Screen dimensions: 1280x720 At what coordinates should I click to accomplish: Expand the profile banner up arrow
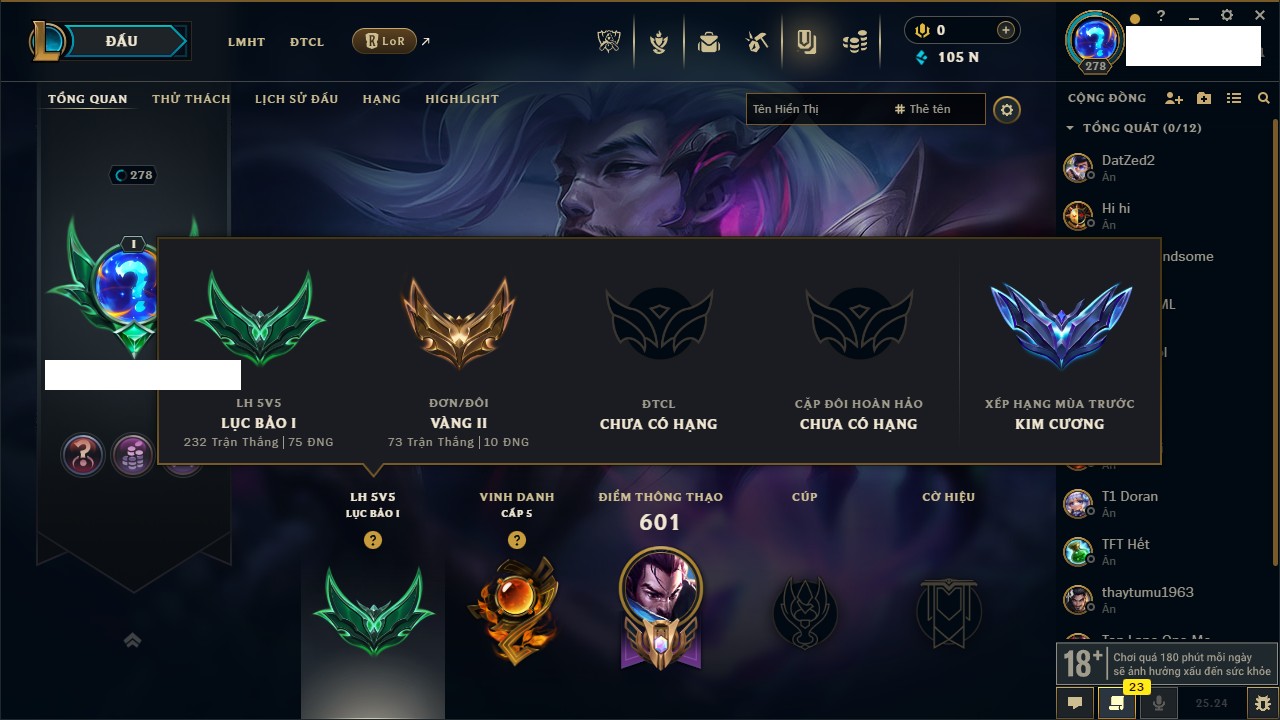[x=132, y=640]
